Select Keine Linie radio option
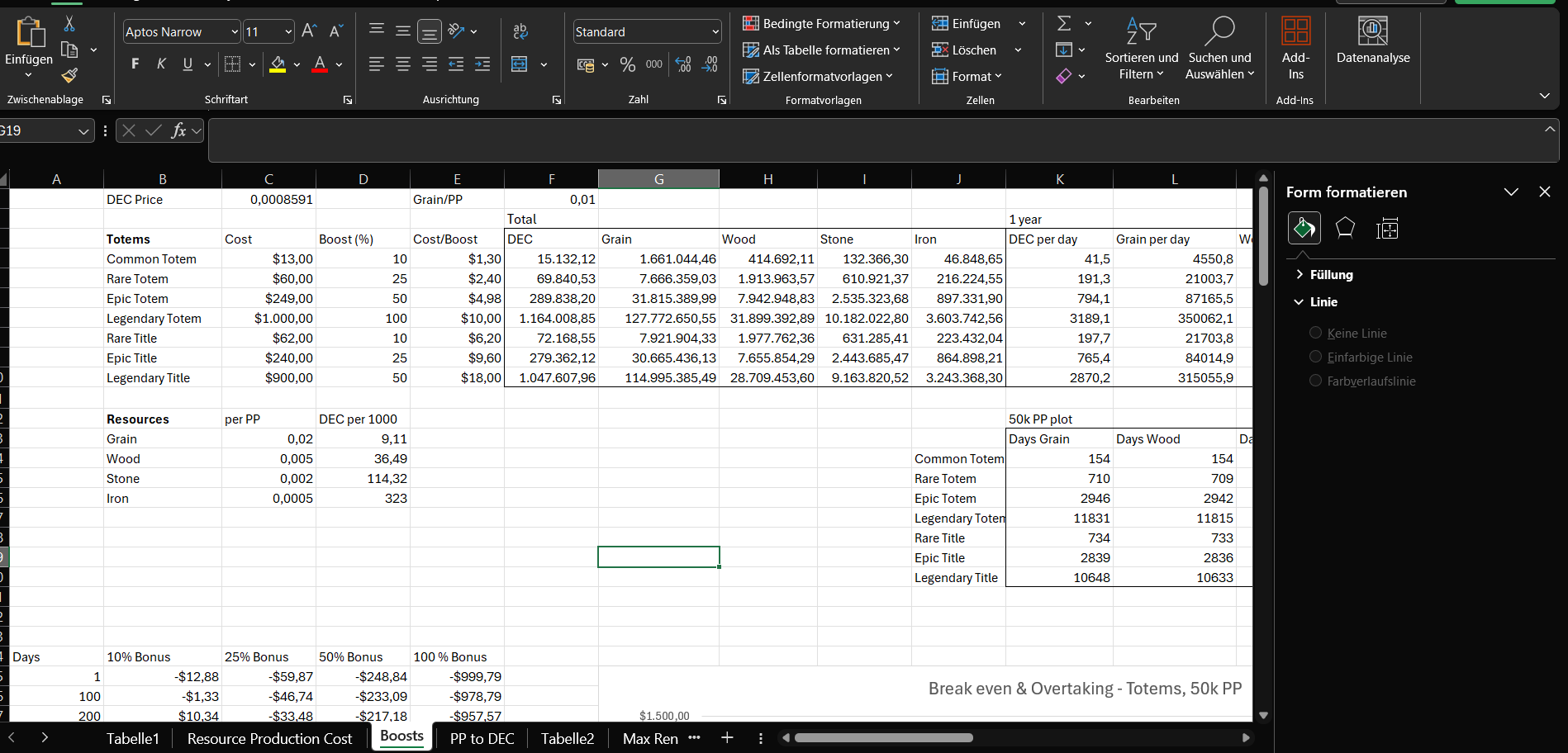 coord(1316,333)
